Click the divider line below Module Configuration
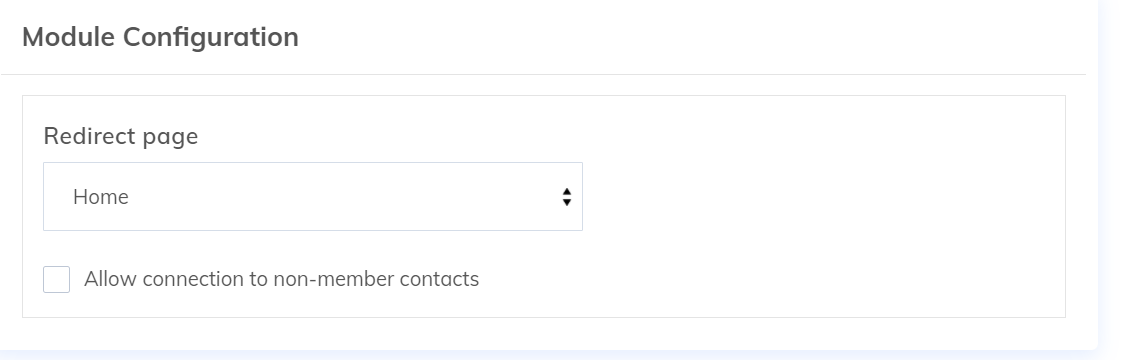Screen dimensions: 1121x360 [x=543, y=74]
